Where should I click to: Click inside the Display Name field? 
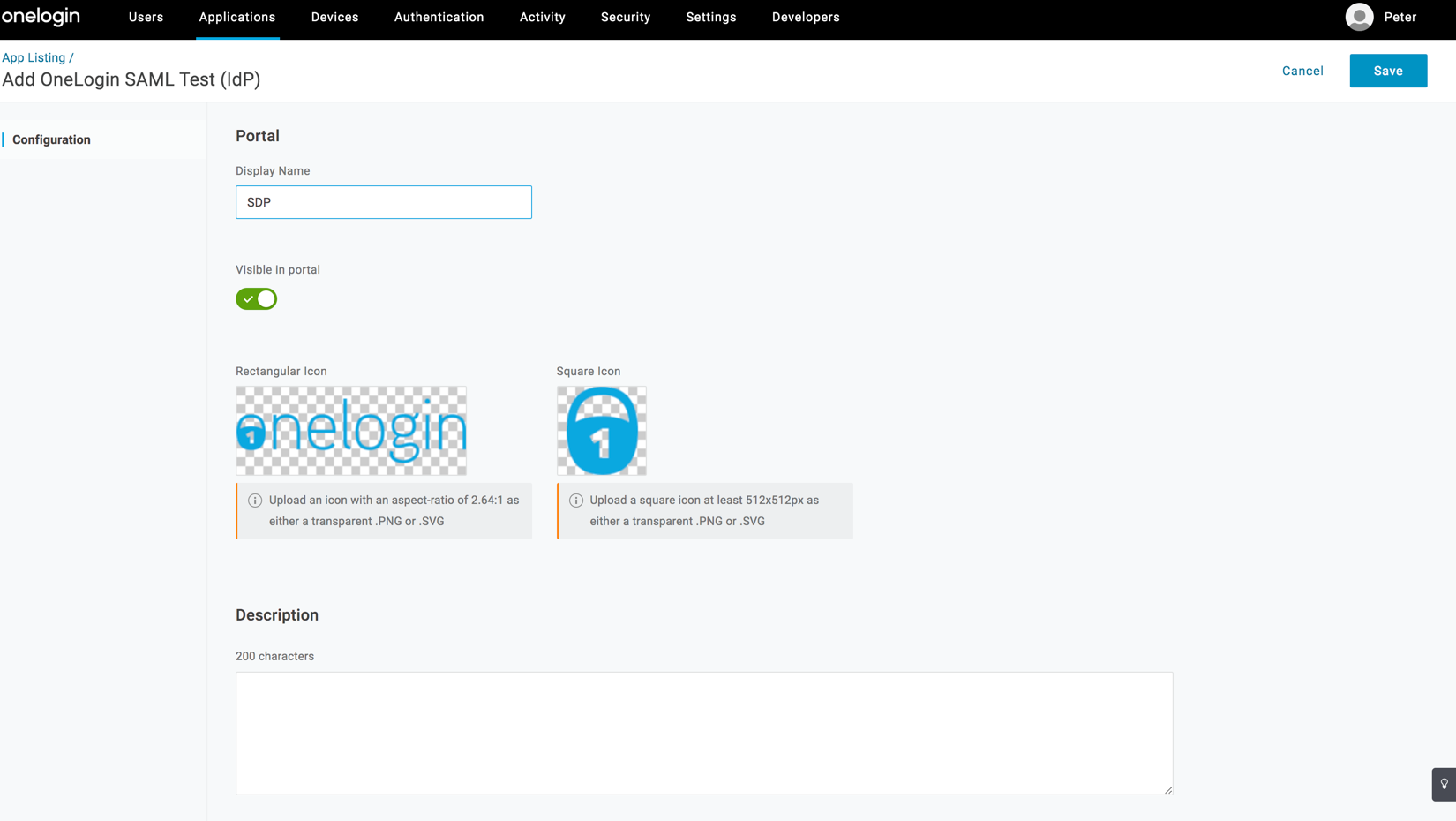point(383,202)
